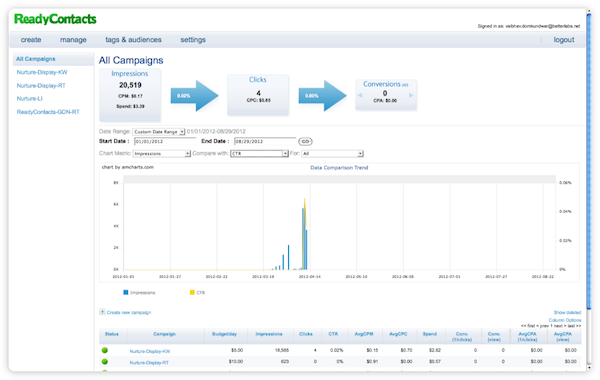600x380 pixels.
Task: Sort by Status column header
Action: point(112,334)
